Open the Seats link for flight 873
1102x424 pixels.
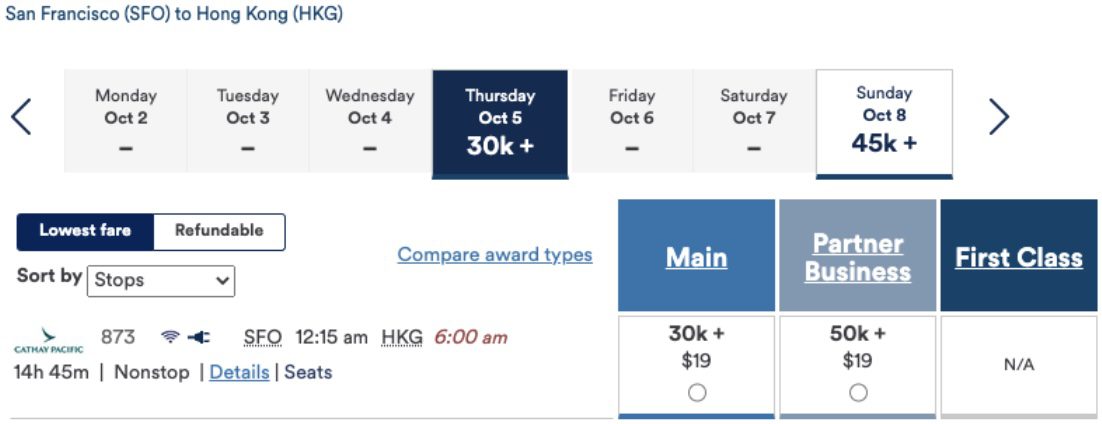308,372
